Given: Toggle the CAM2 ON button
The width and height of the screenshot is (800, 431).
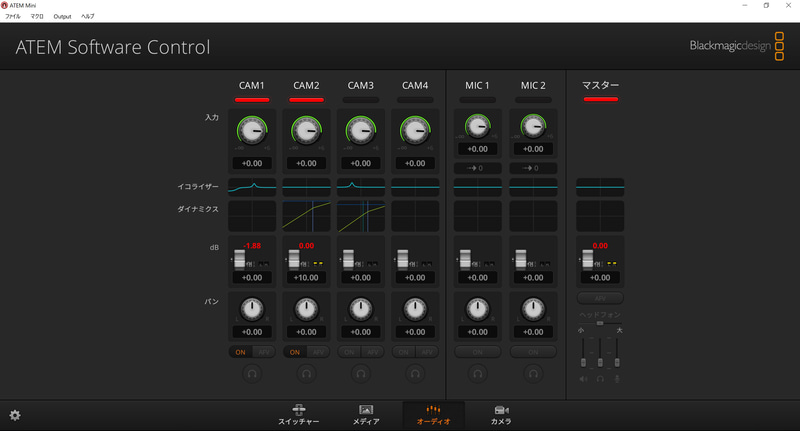Looking at the screenshot, I should pos(295,352).
